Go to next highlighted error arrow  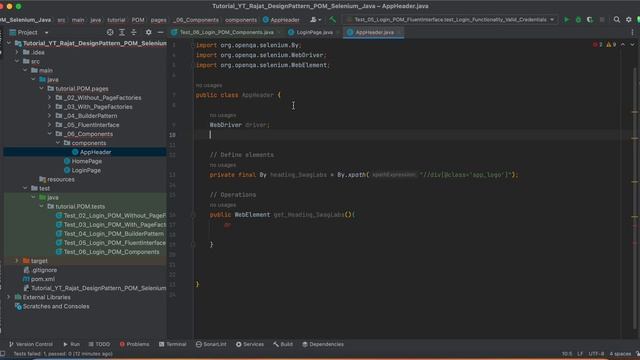tap(632, 44)
